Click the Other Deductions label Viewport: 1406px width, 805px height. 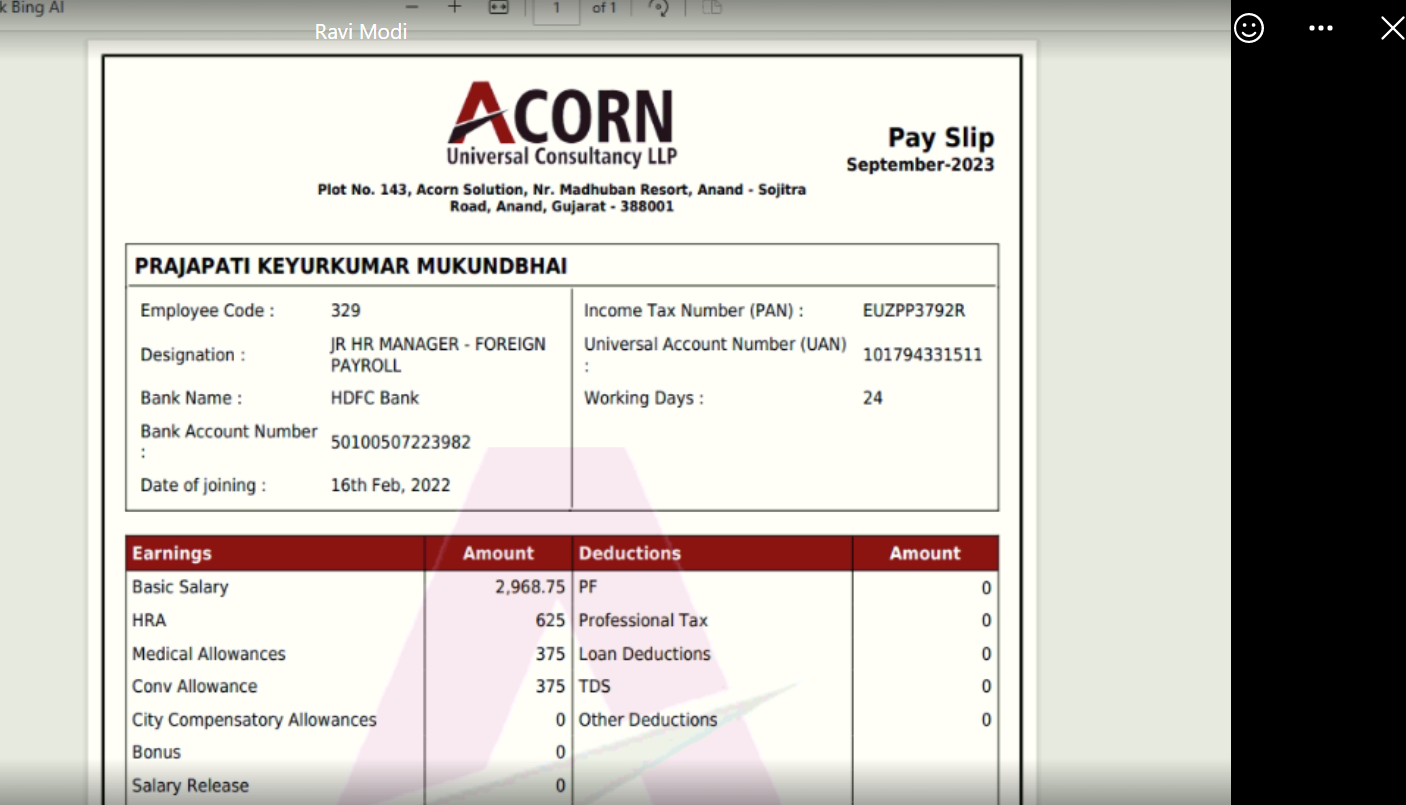point(648,720)
